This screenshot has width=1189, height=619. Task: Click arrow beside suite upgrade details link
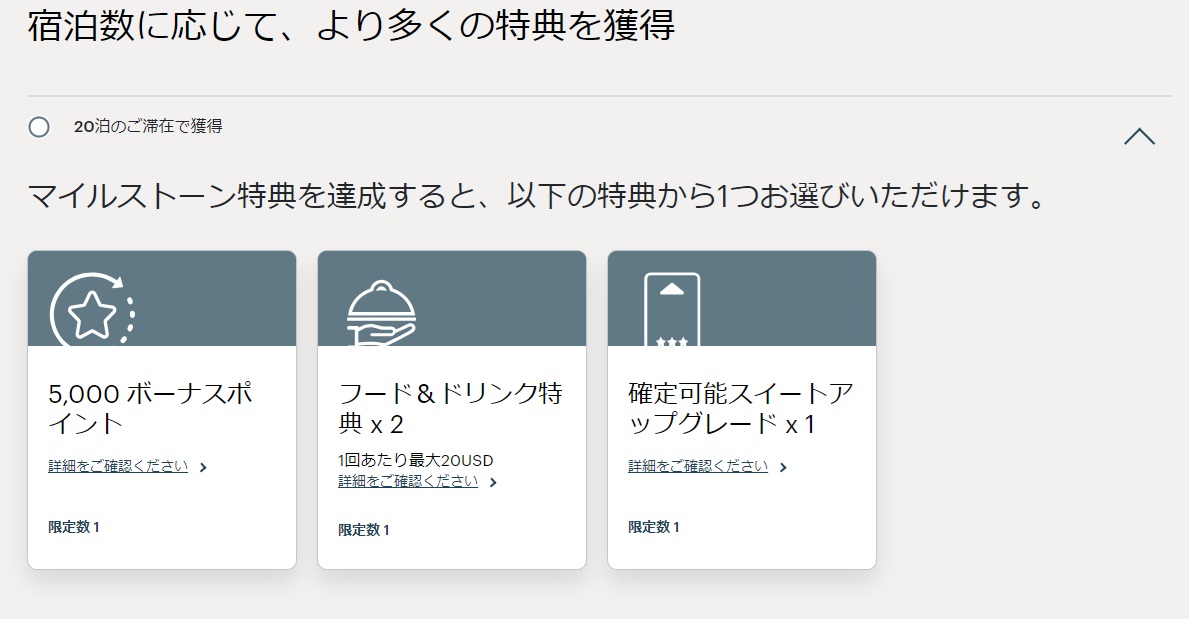[x=783, y=467]
